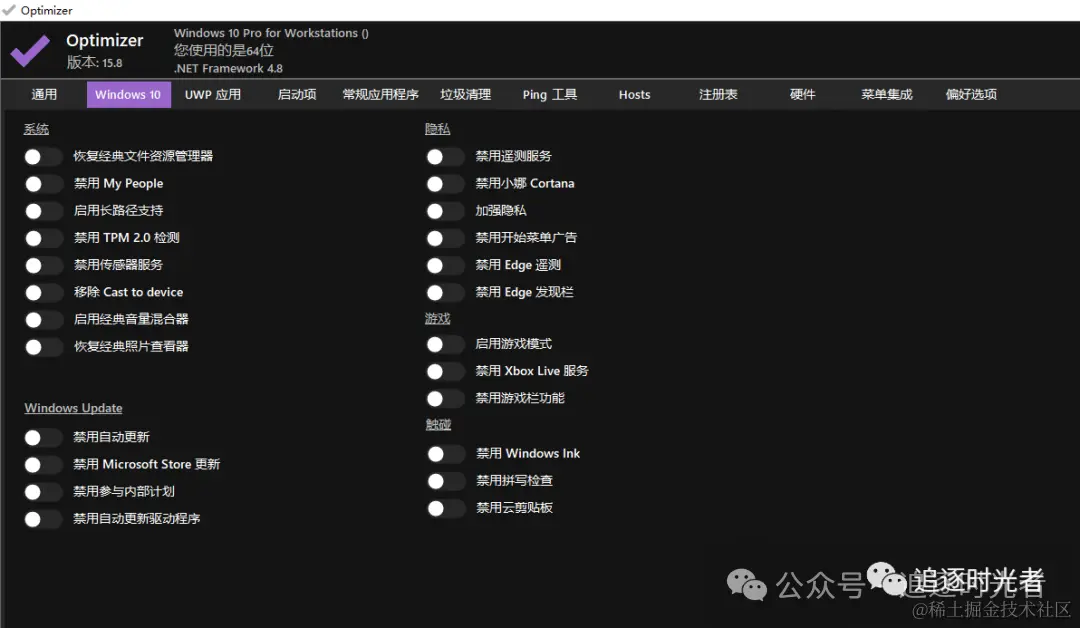The width and height of the screenshot is (1080, 628).
Task: Enable the 启用经典音量混合器 switch
Action: pyautogui.click(x=43, y=320)
